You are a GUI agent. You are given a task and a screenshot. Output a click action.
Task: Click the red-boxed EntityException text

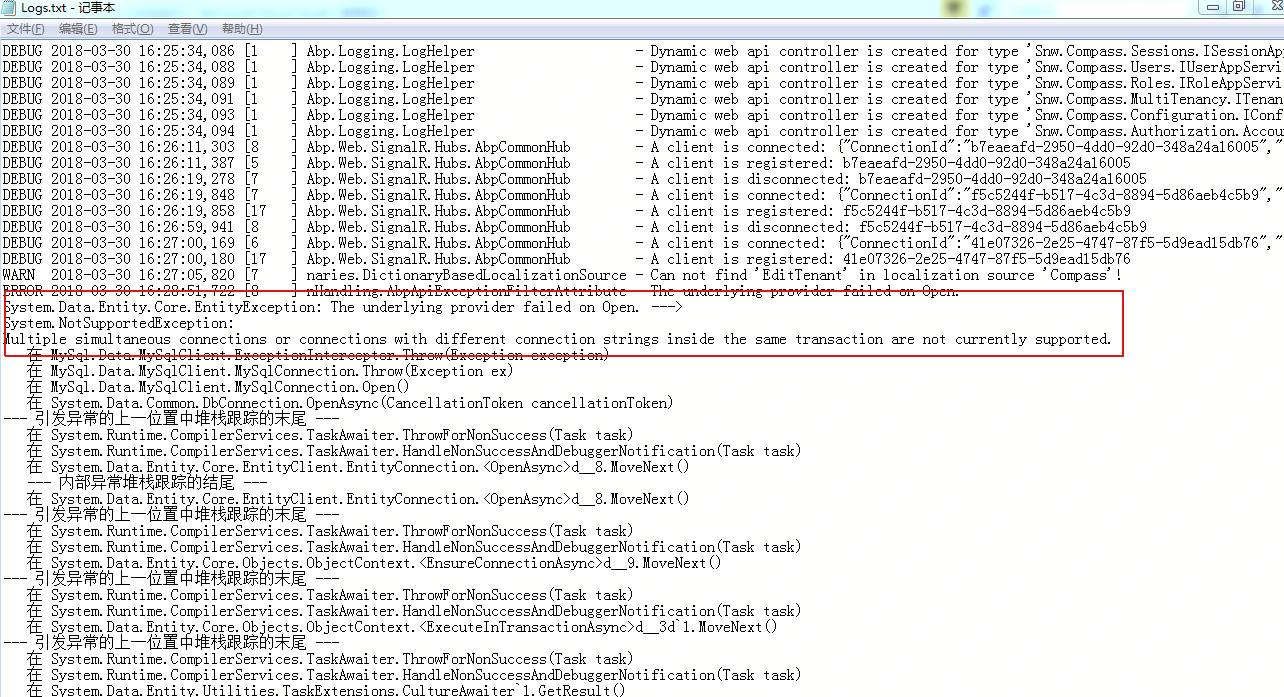point(300,306)
